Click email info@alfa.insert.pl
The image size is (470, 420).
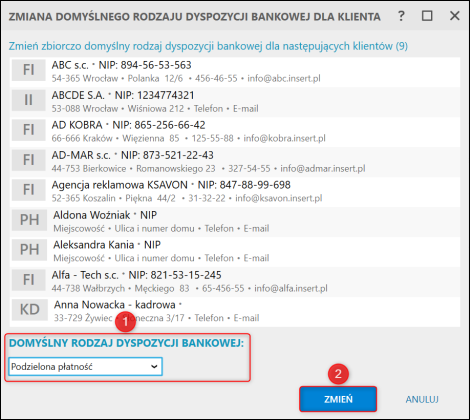point(291,288)
